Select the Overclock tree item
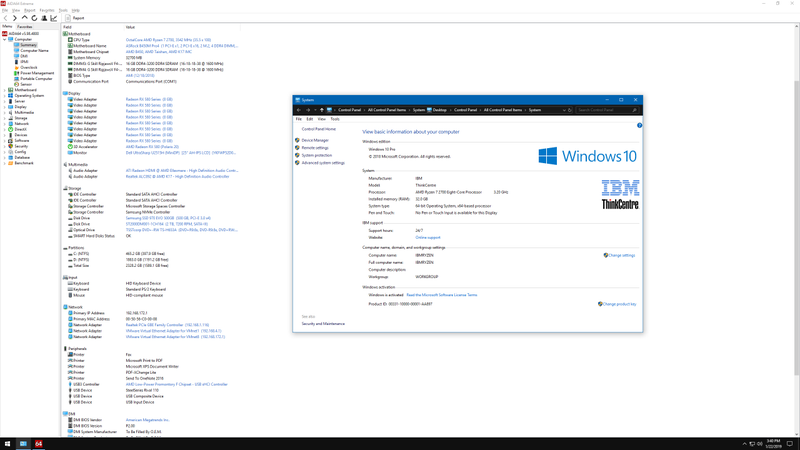Screen dimensions: 800x450 coord(29,67)
